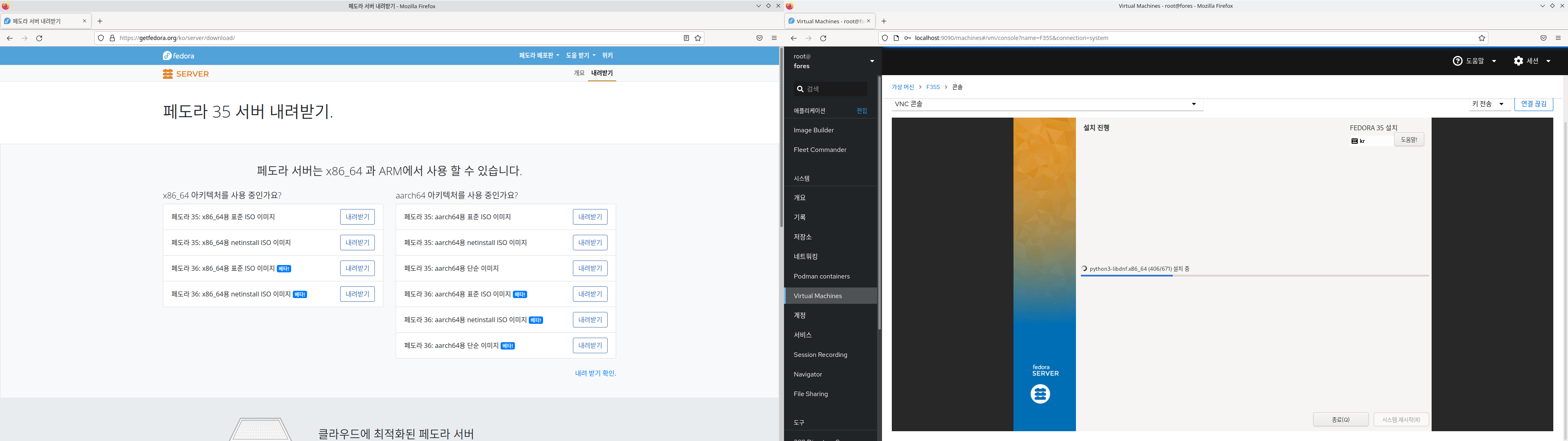Click the 가상 머신 breadcrumb link

pos(903,87)
